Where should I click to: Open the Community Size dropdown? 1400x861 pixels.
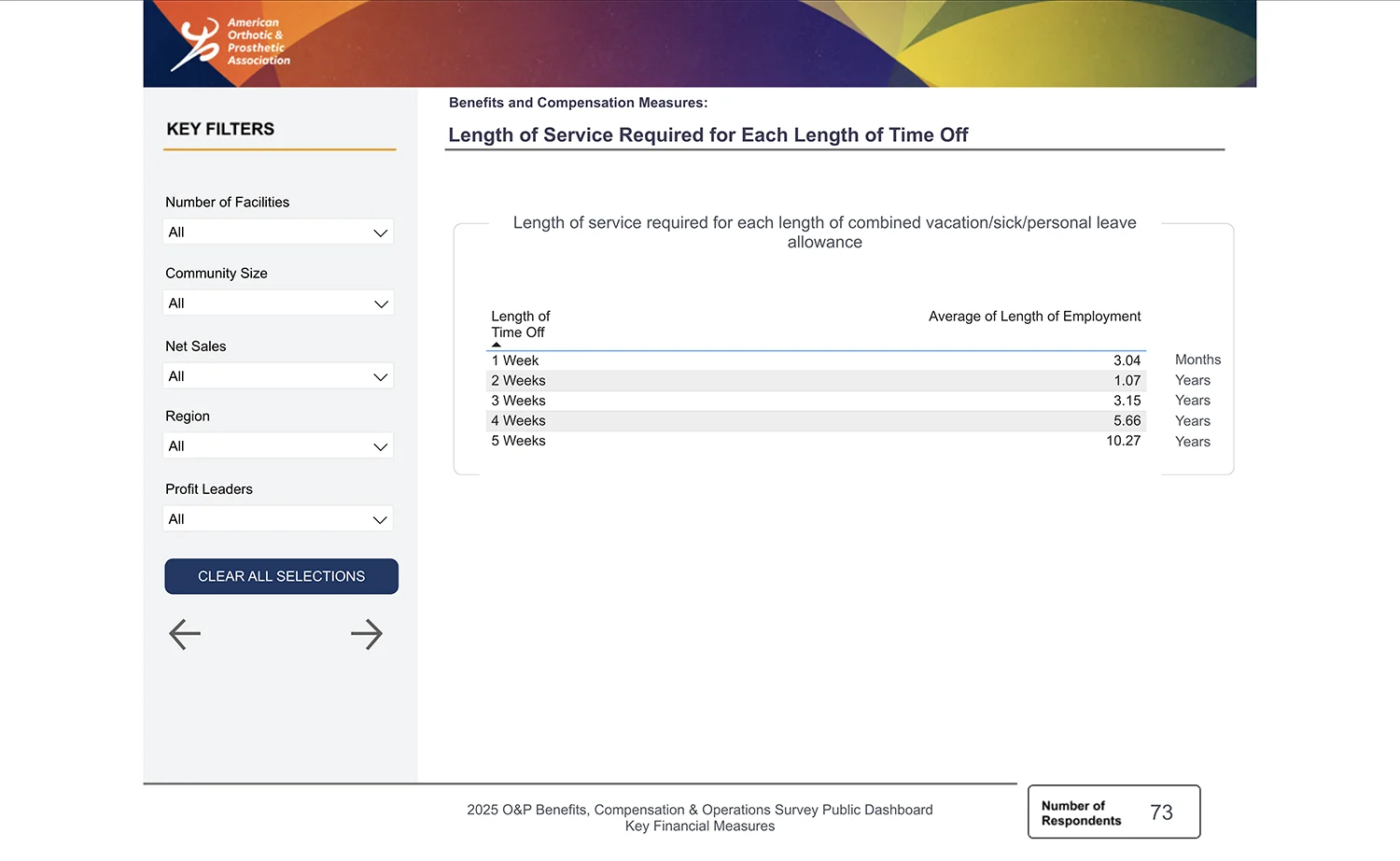278,303
